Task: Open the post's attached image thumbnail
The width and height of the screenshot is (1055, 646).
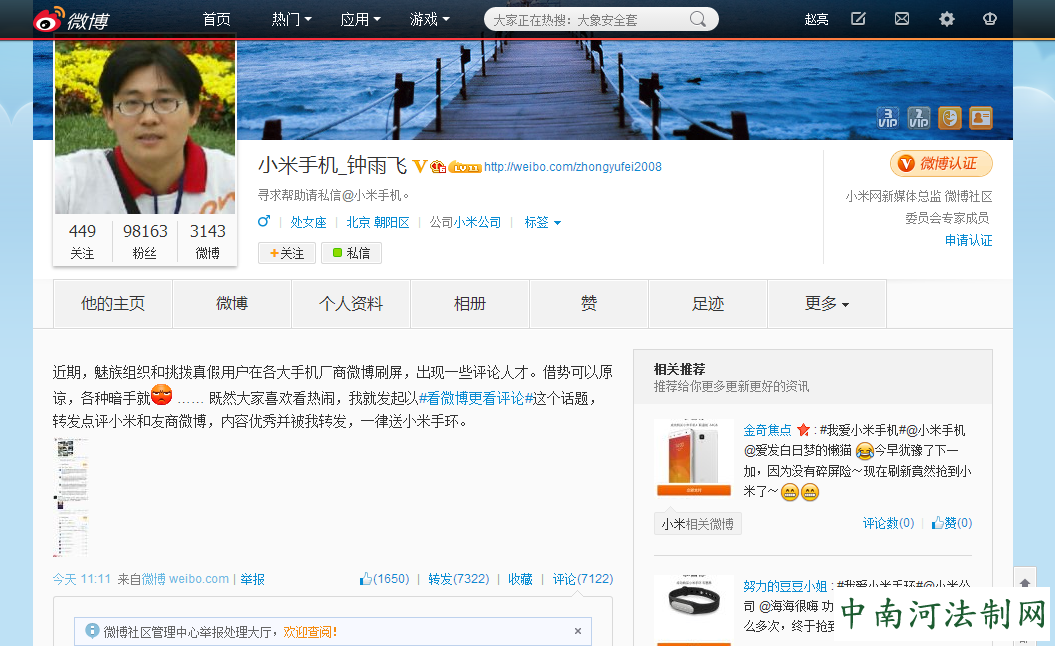Action: click(71, 497)
